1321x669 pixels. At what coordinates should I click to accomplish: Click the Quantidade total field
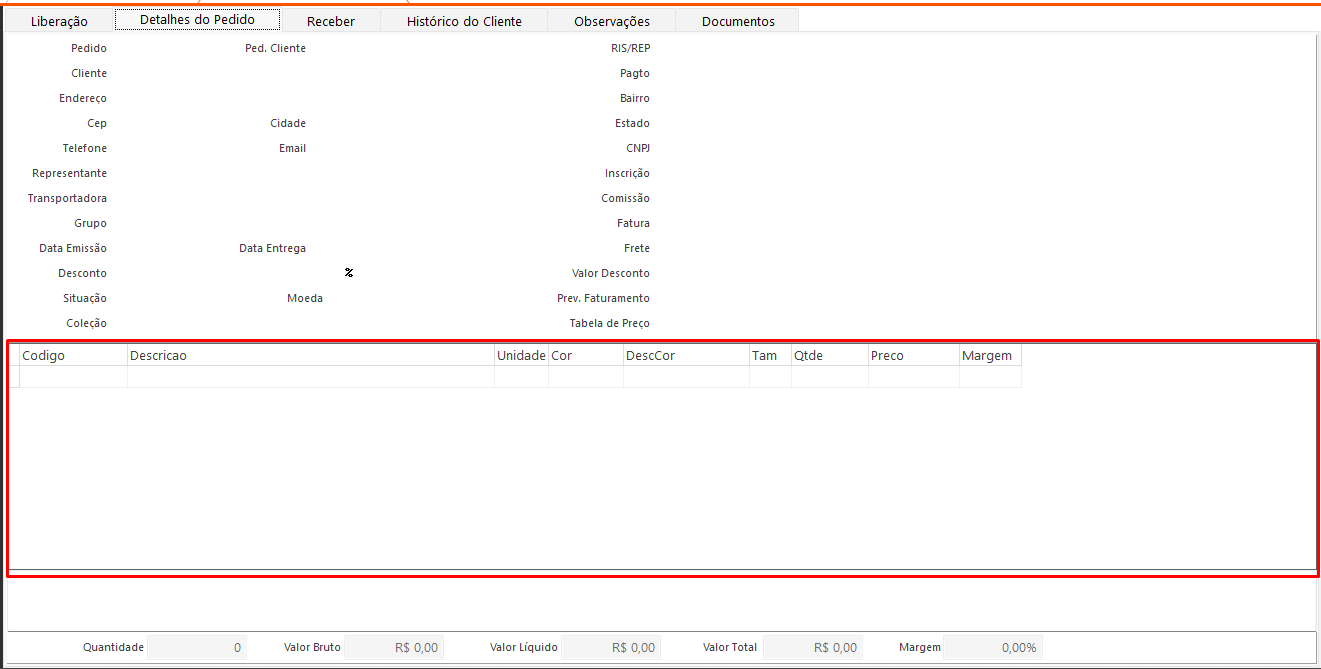point(197,647)
